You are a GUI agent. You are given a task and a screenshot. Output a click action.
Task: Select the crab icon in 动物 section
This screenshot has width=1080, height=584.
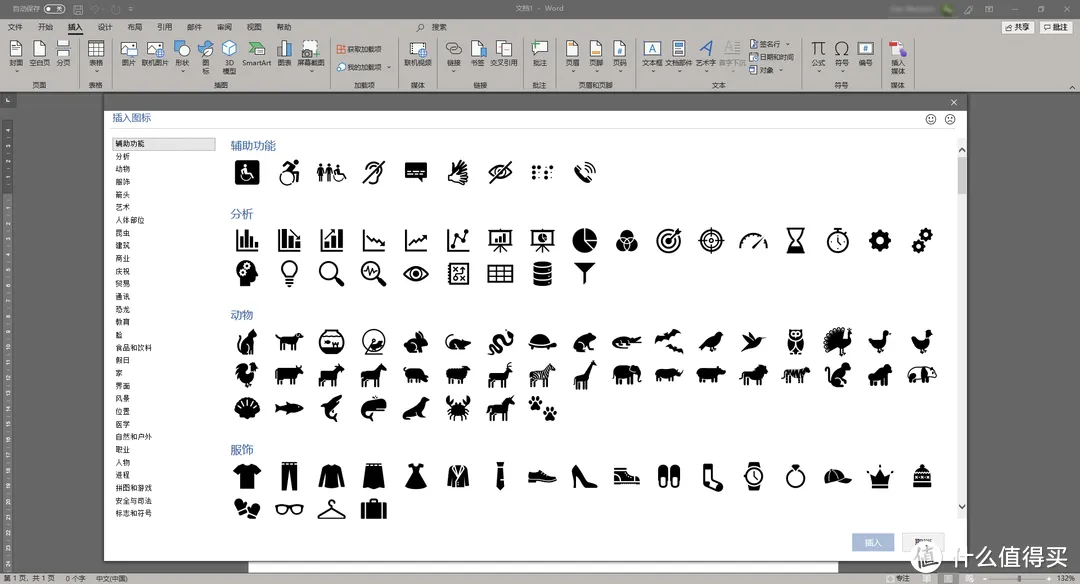tap(458, 409)
